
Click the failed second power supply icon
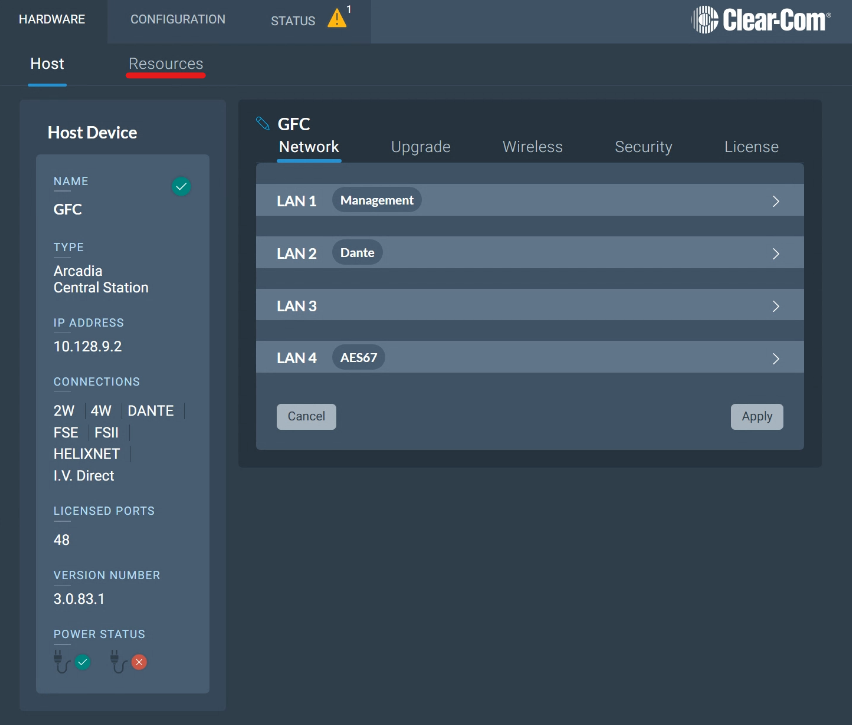129,661
